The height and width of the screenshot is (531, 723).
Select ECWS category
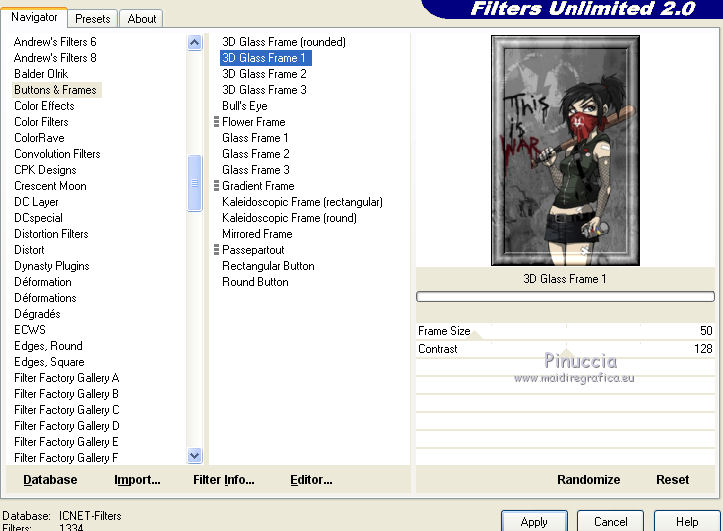point(30,330)
